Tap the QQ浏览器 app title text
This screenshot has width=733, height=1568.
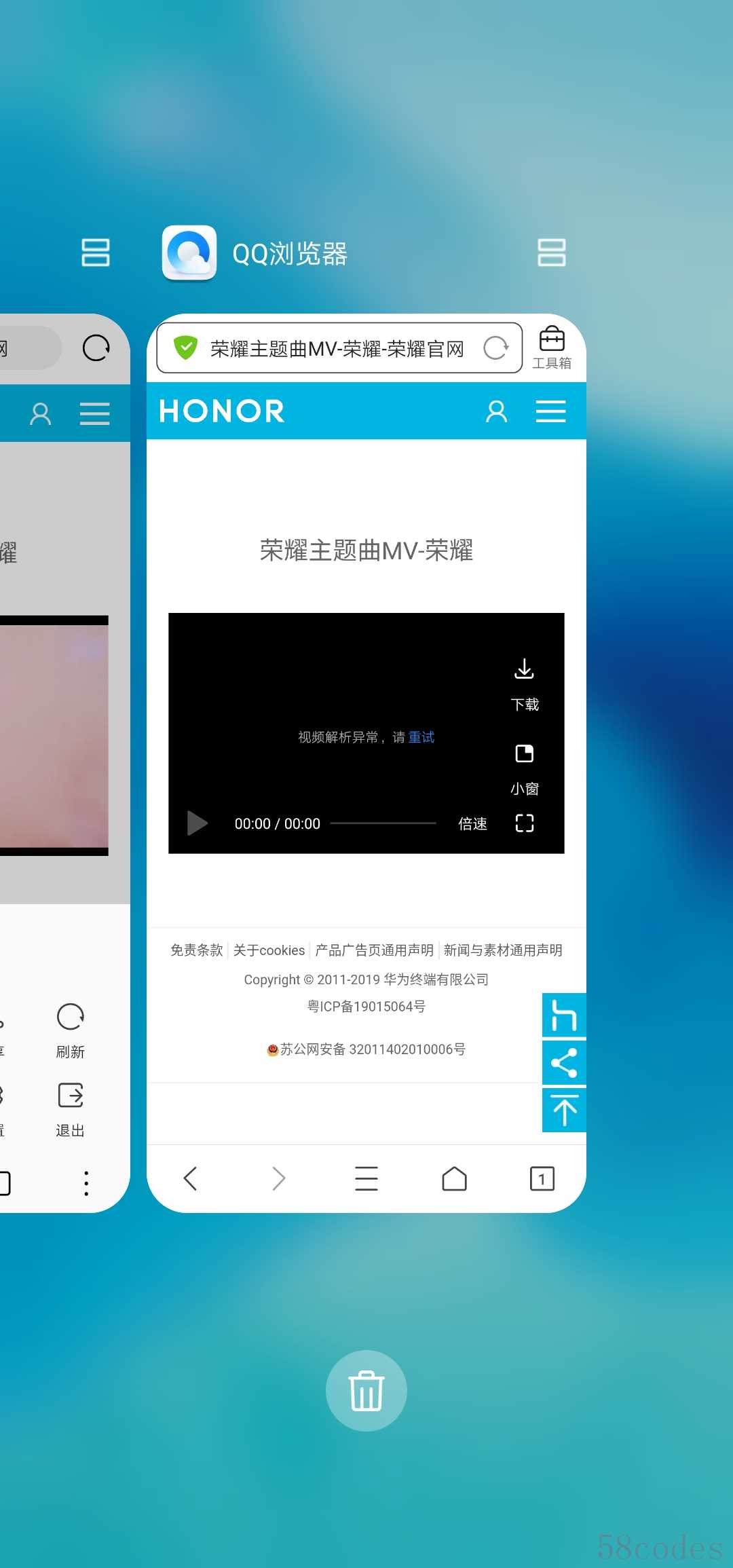pyautogui.click(x=290, y=254)
